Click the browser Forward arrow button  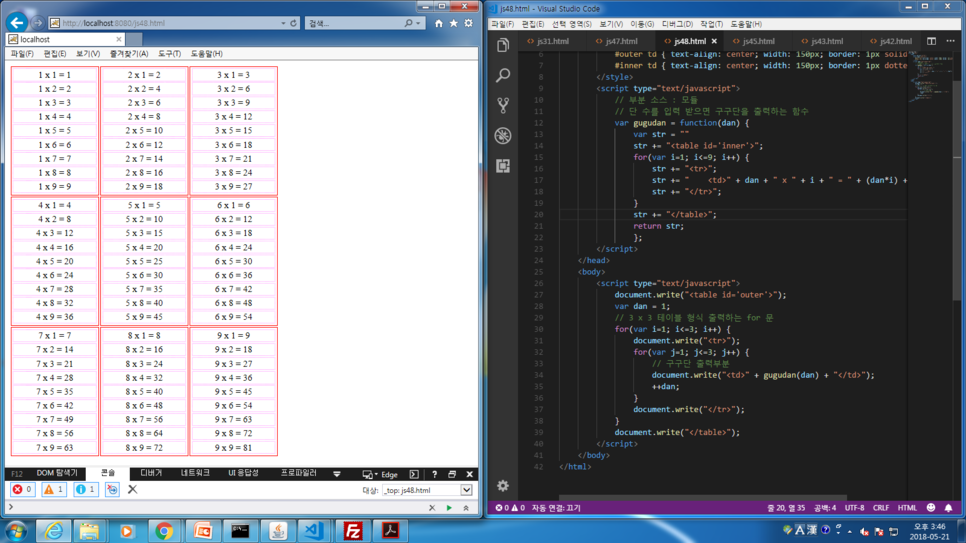point(38,23)
